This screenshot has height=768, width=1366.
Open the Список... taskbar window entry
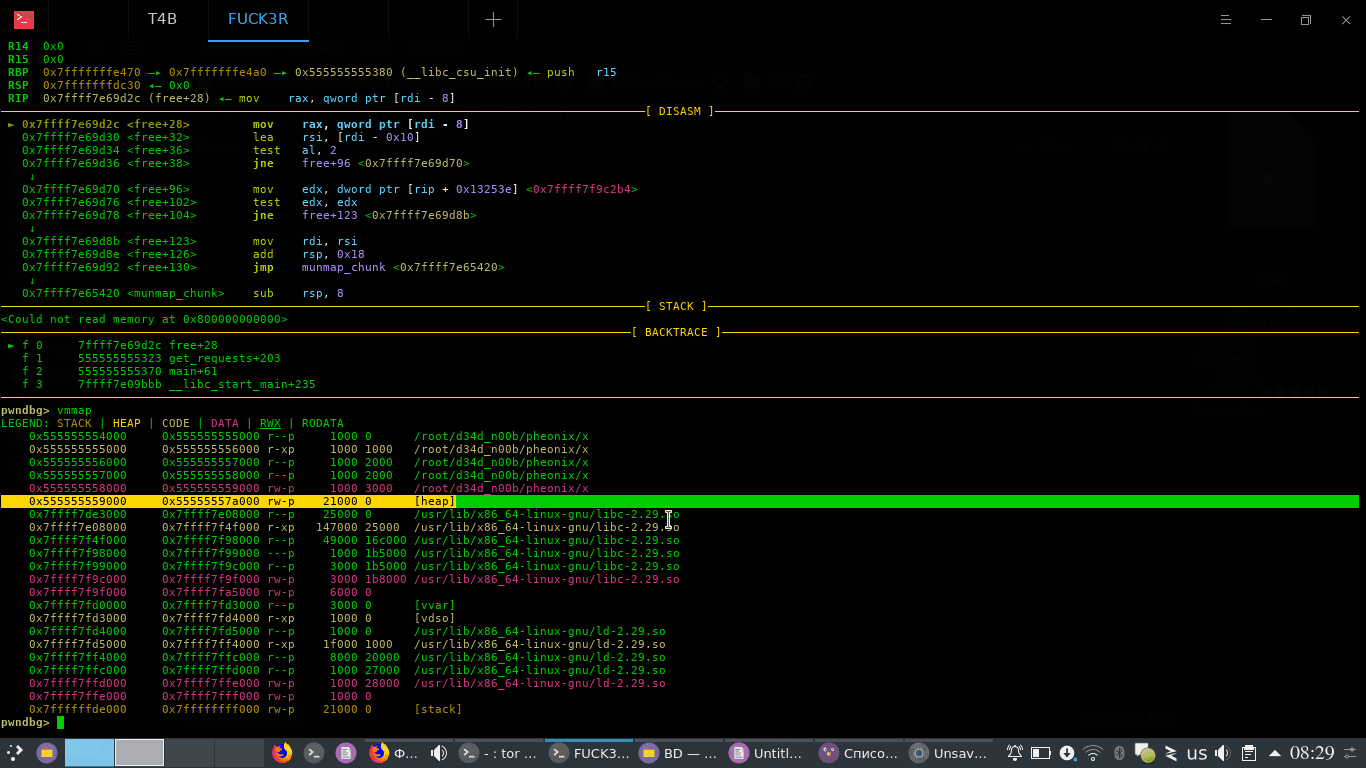tap(858, 753)
